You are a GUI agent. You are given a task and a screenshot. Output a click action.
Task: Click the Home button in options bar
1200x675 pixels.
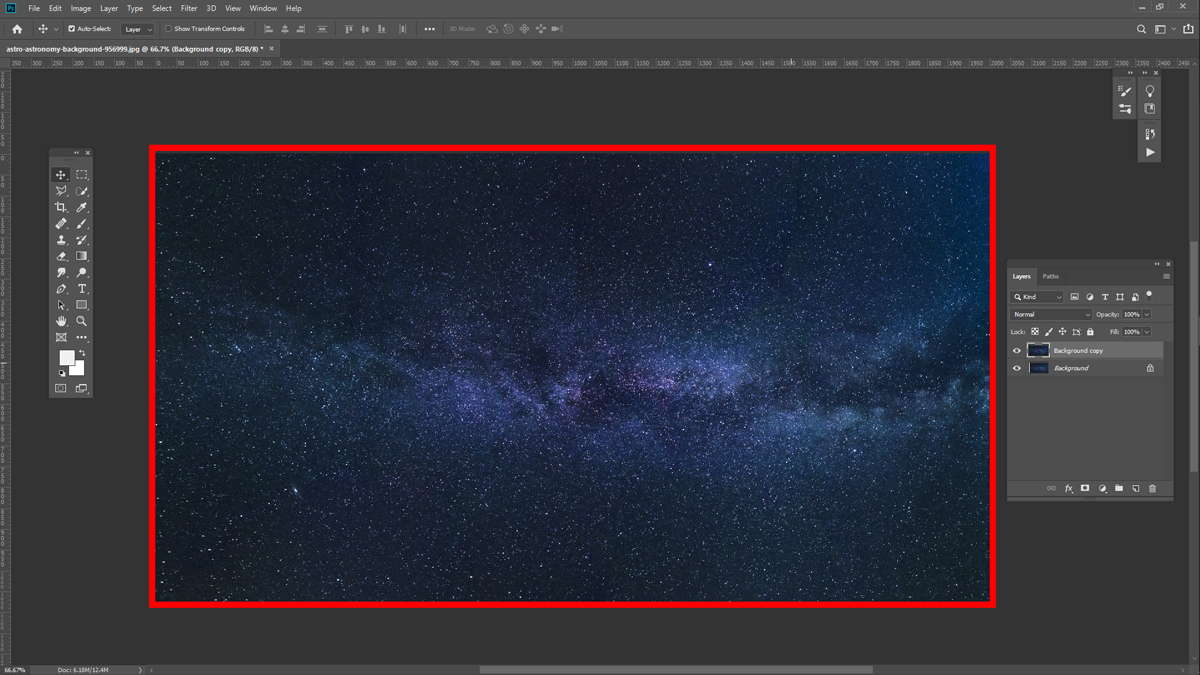[17, 29]
